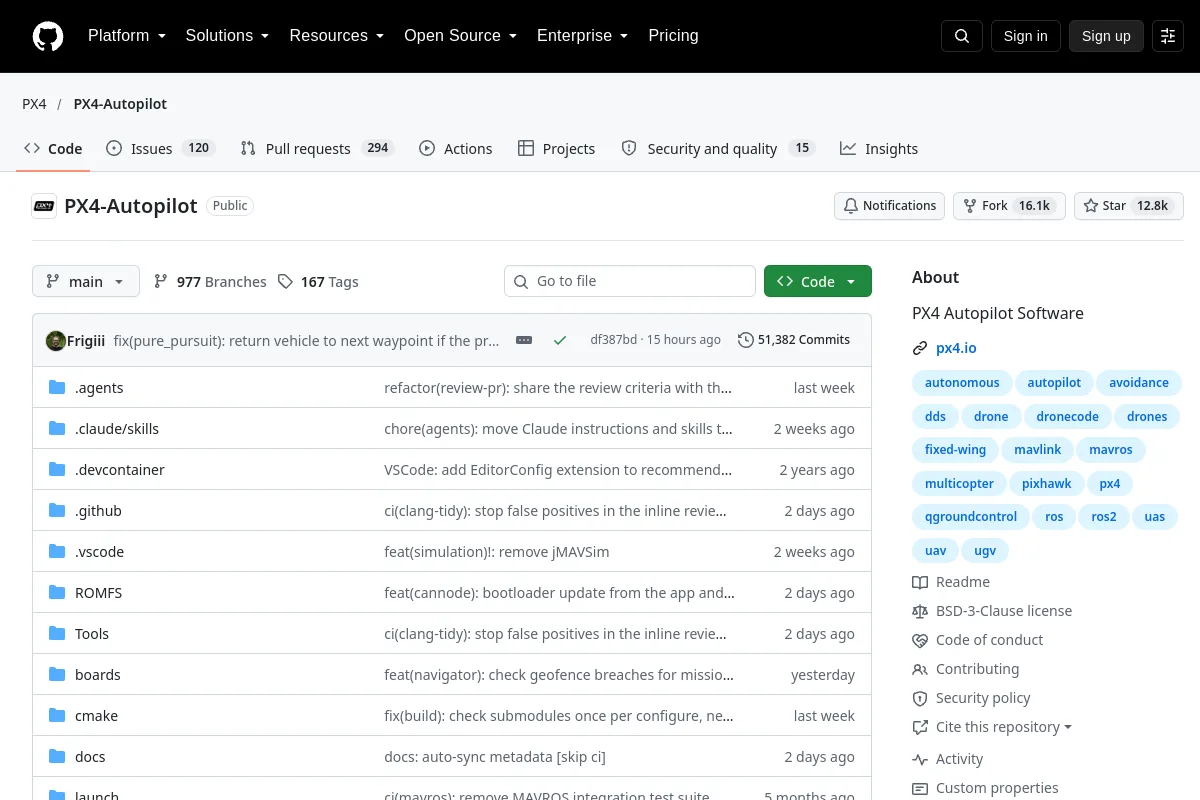The width and height of the screenshot is (1200, 800).
Task: Open the Contributing link
Action: coord(977,669)
